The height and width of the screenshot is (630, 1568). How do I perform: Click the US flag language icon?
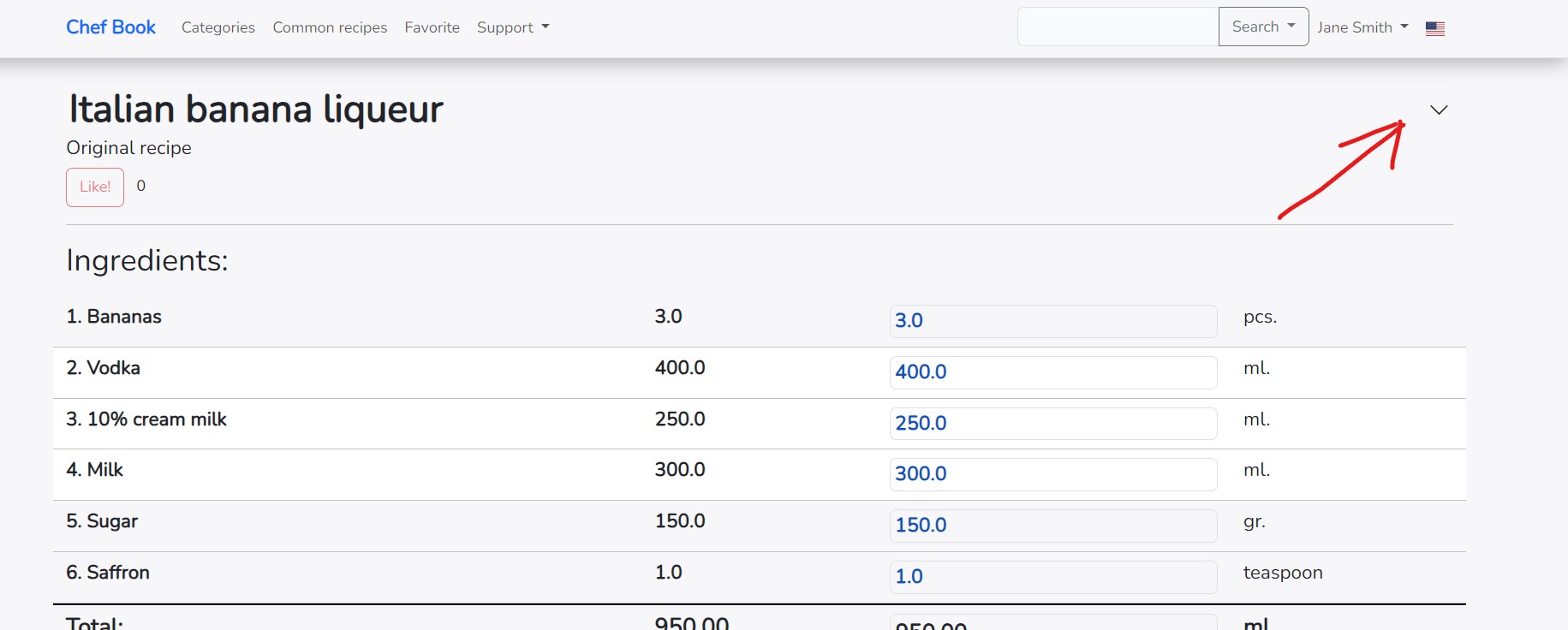(x=1434, y=28)
